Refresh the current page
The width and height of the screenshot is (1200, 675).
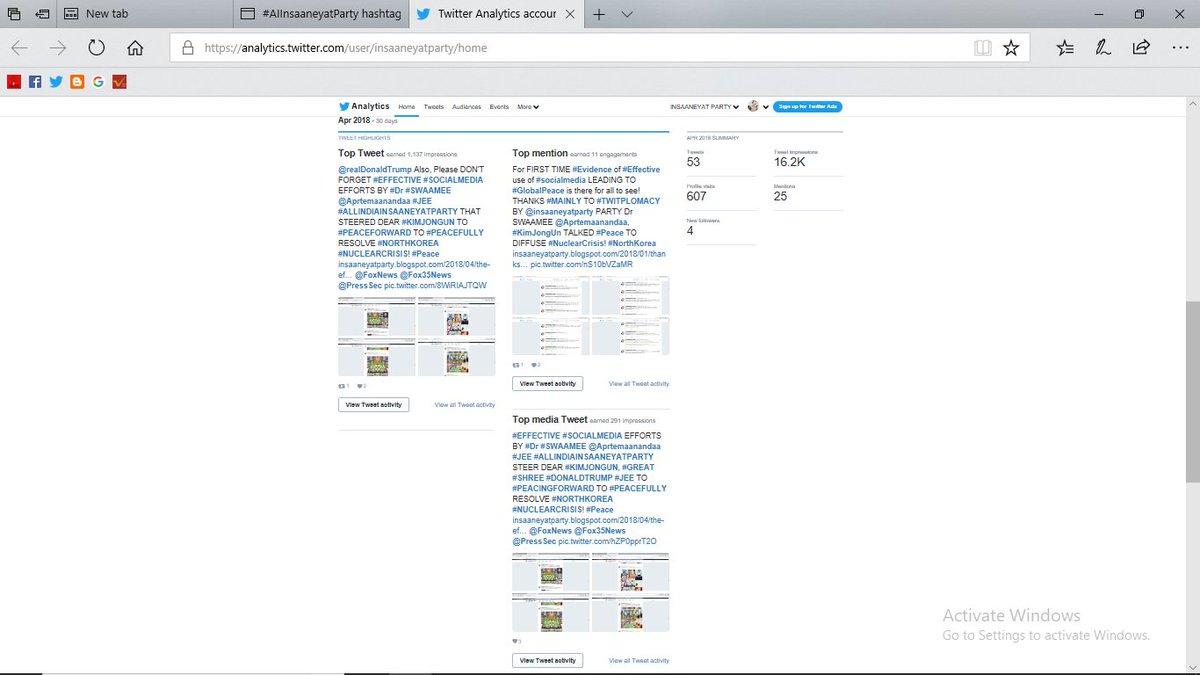click(96, 47)
